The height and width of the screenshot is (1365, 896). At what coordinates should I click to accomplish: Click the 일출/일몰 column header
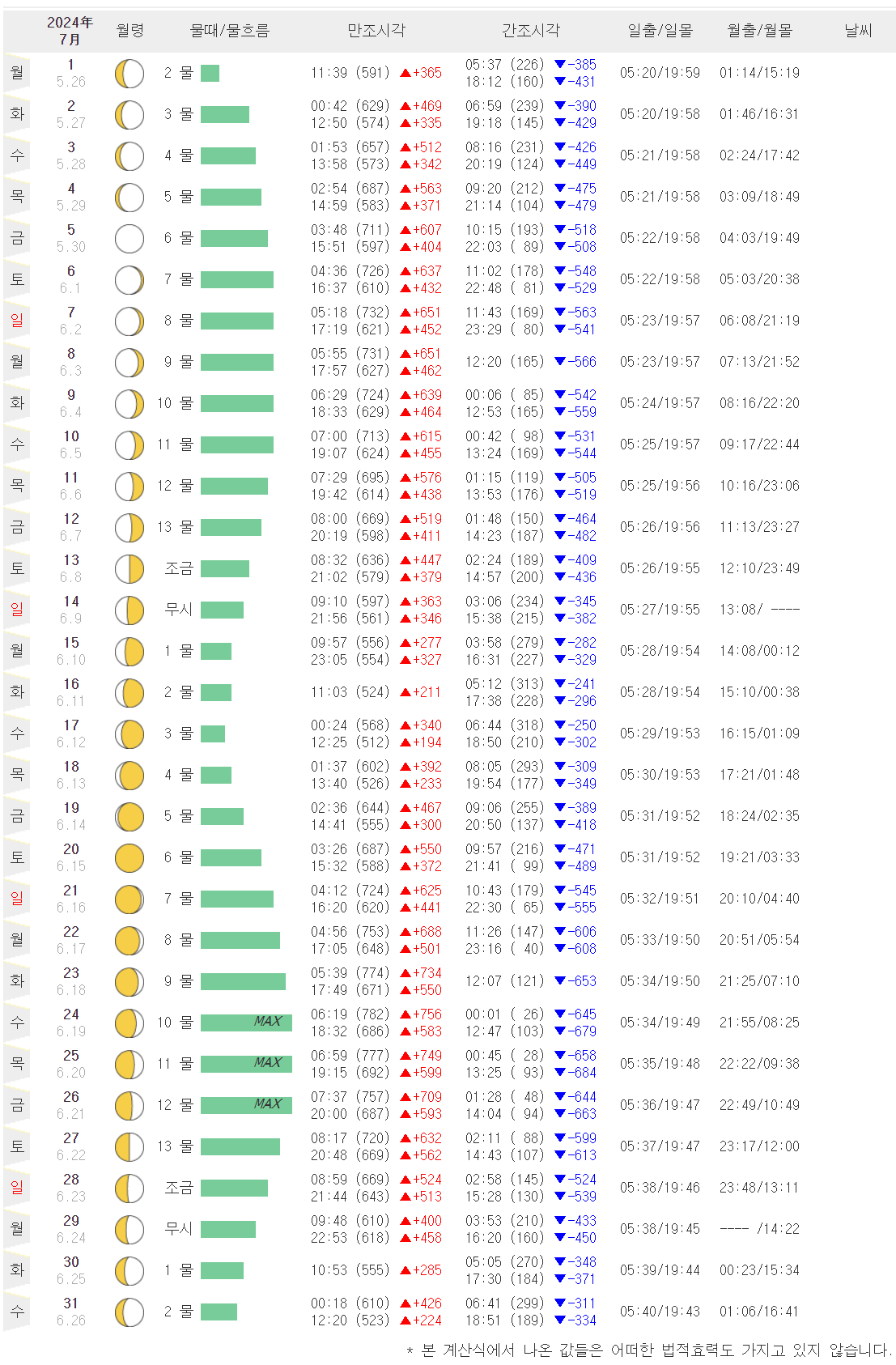tap(660, 31)
